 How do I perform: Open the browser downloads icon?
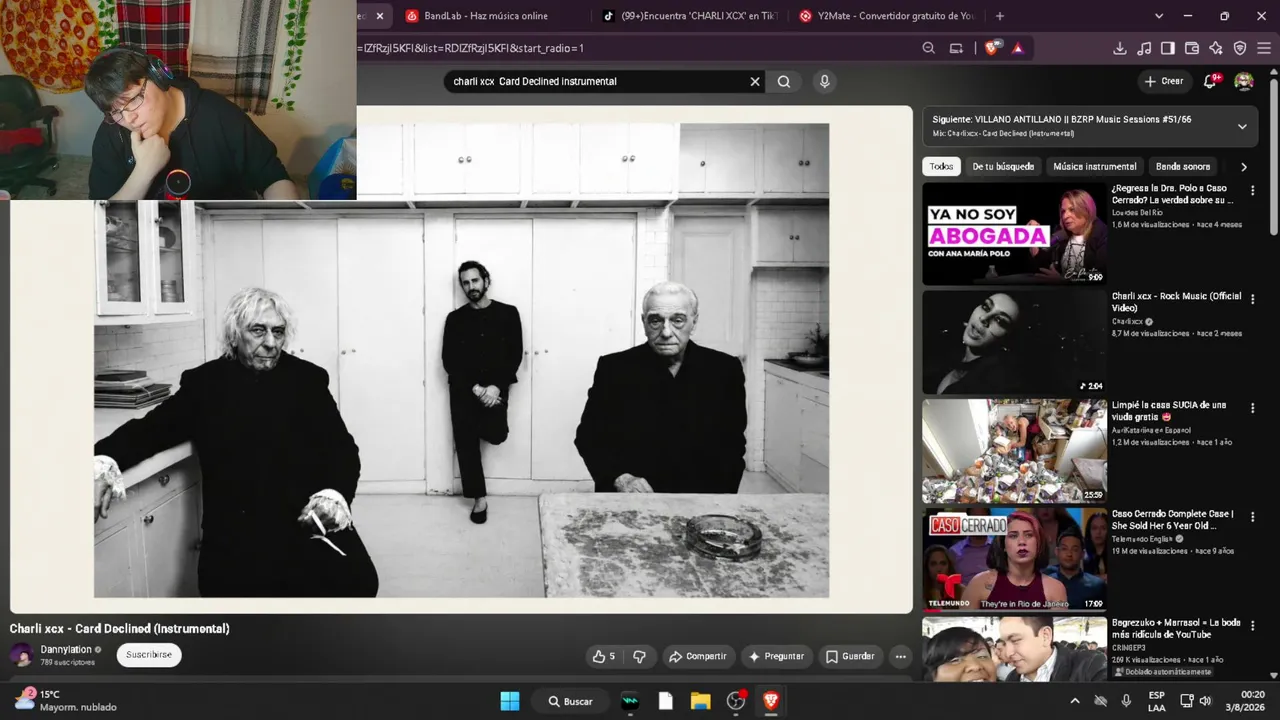click(1120, 48)
